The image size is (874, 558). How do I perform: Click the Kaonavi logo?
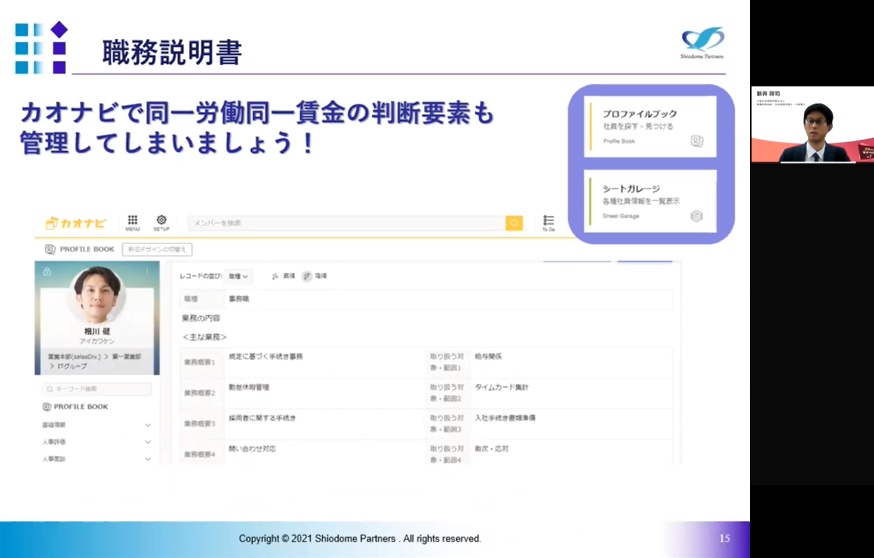75,223
